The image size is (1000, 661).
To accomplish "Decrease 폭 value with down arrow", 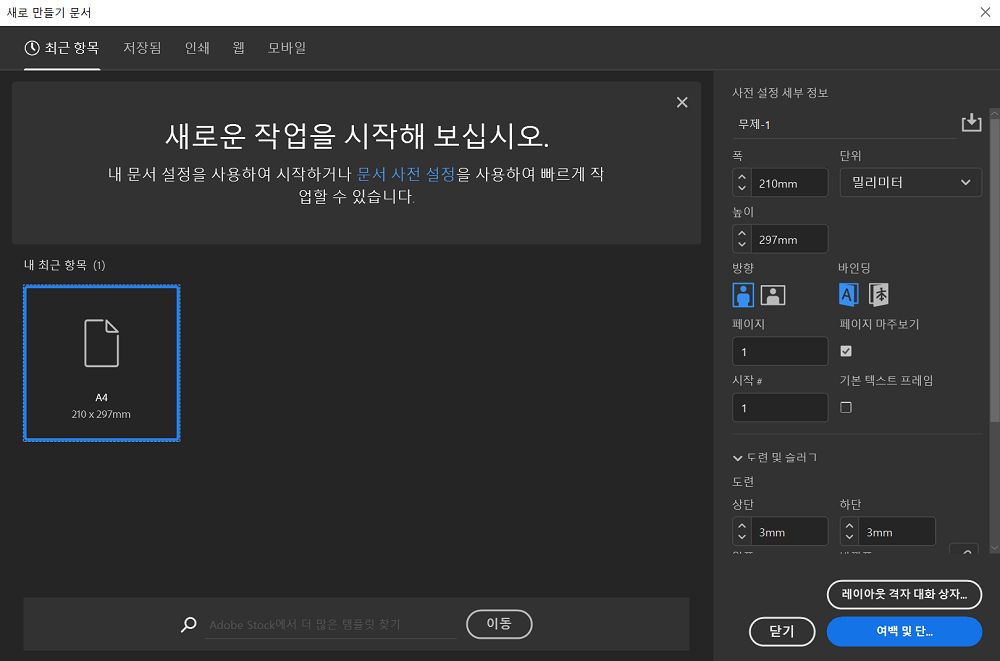I will pos(742,188).
